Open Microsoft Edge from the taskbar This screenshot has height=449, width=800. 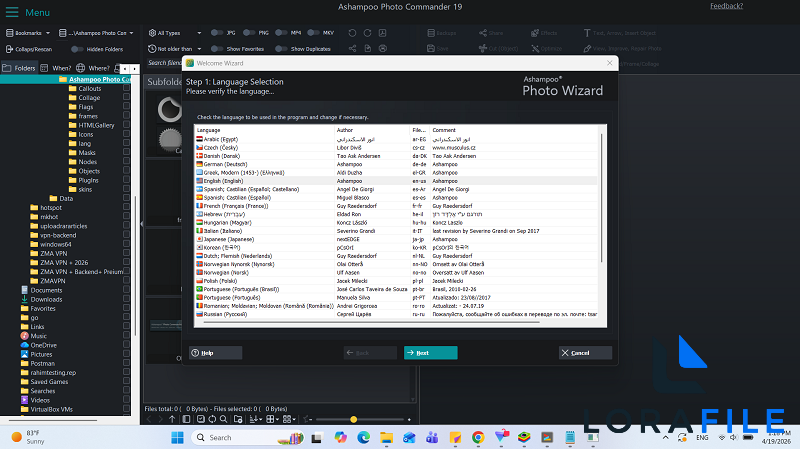363,437
